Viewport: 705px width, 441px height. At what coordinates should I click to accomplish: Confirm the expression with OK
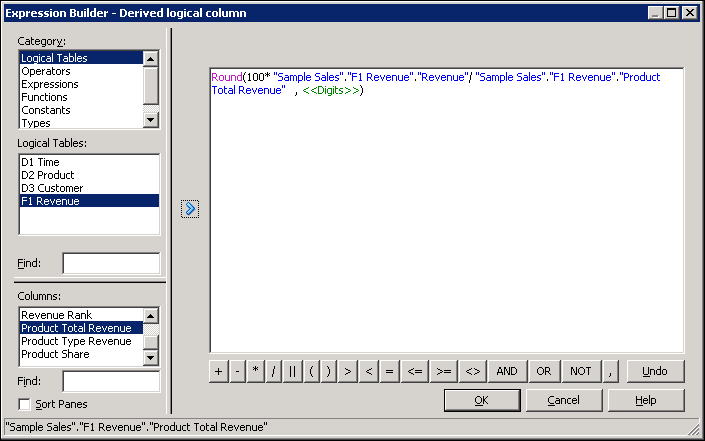[482, 400]
